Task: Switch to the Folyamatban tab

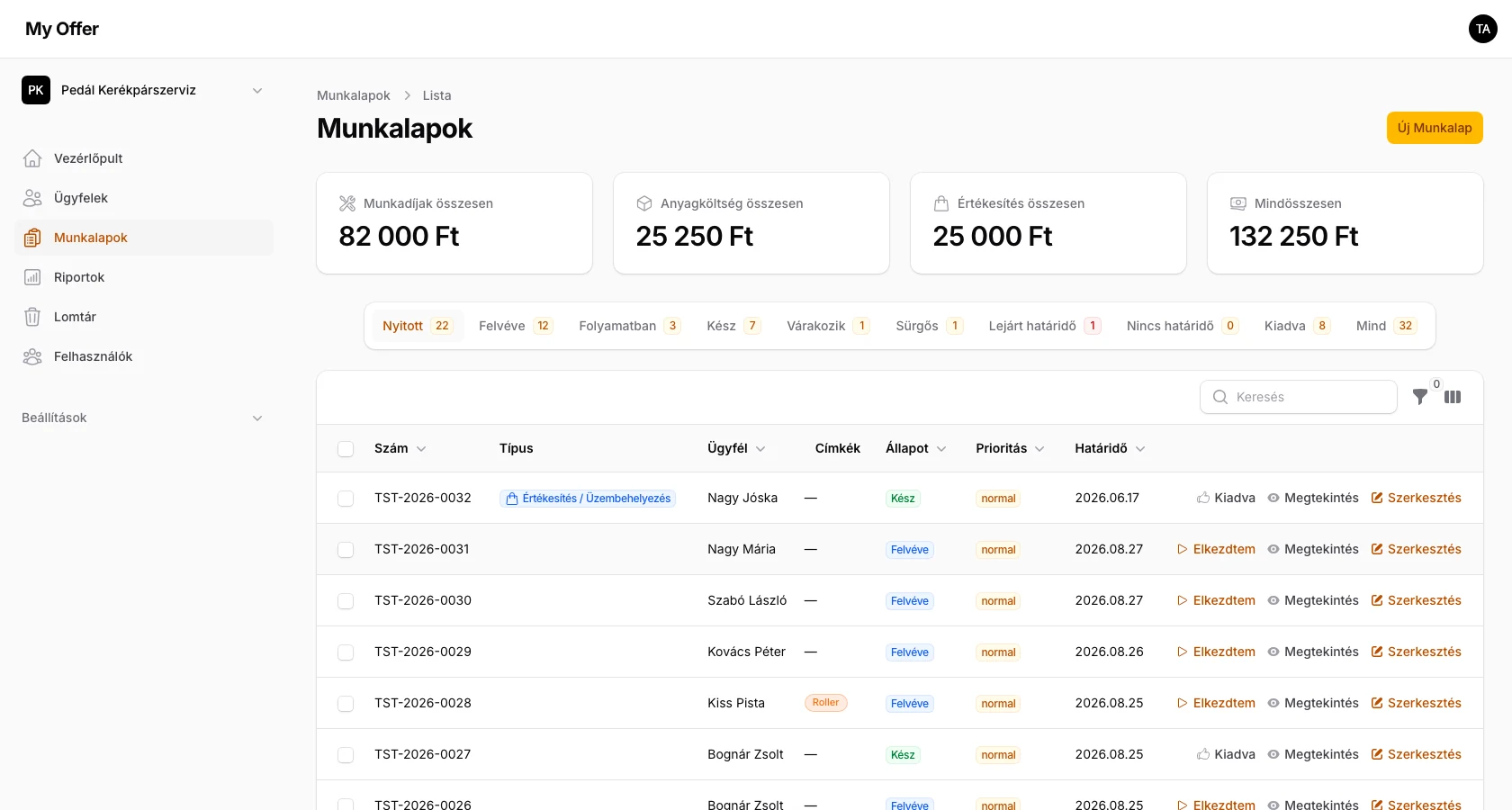Action: click(x=629, y=326)
